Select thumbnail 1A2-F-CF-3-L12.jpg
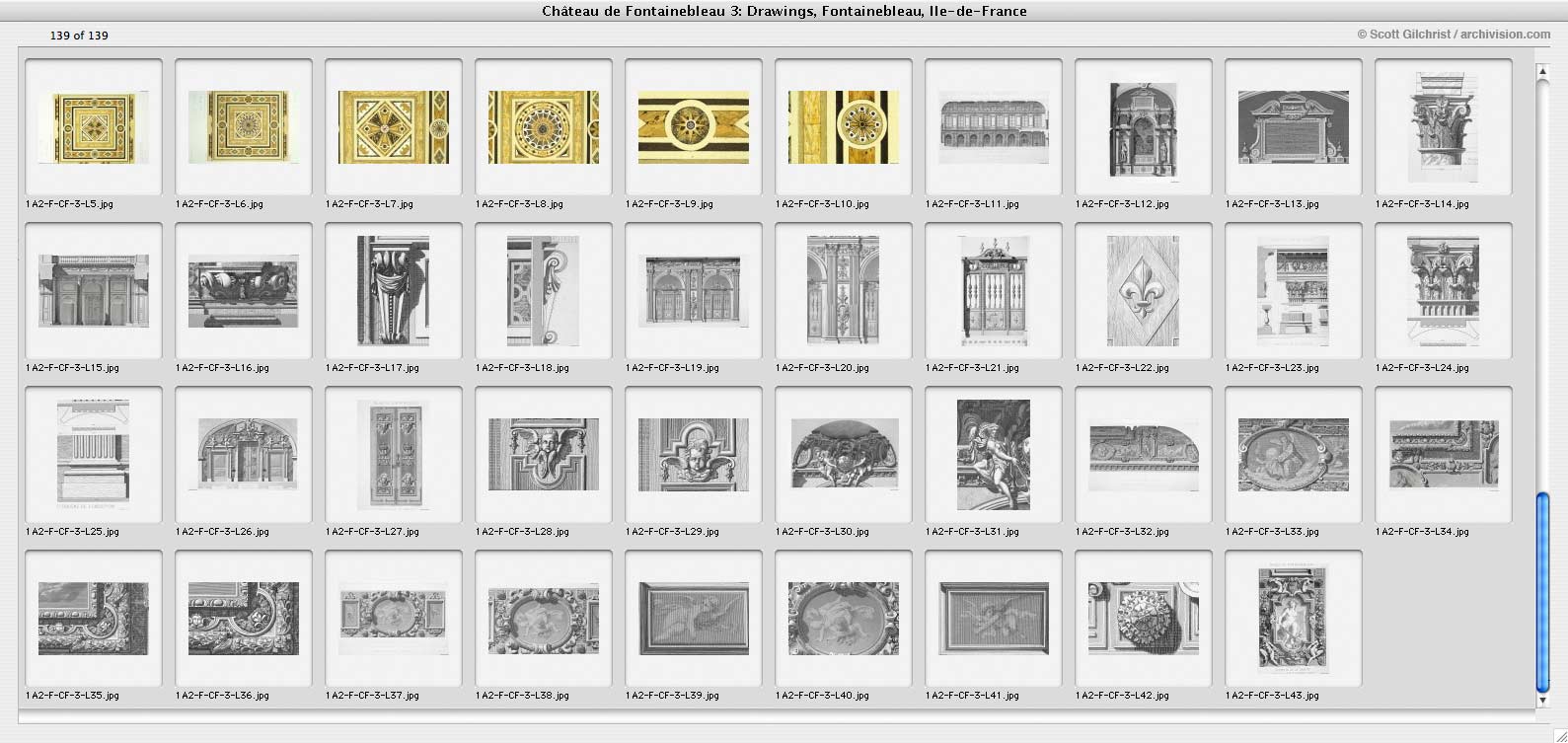Viewport: 1568px width, 743px height. click(x=1144, y=128)
